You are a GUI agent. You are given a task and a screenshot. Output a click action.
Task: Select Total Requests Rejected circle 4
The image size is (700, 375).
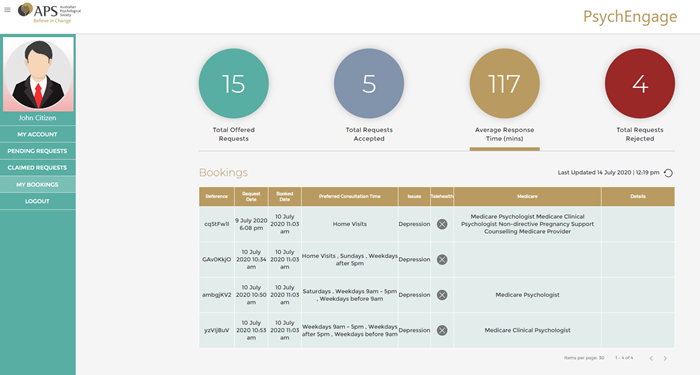(x=640, y=83)
